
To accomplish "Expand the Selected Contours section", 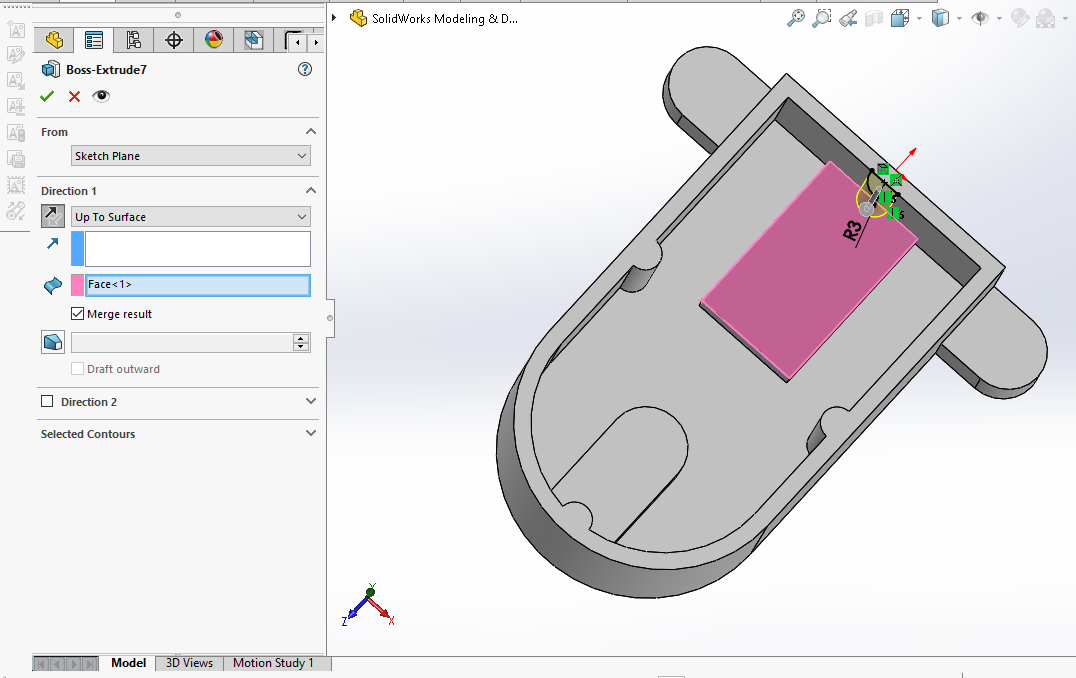I will tap(311, 434).
